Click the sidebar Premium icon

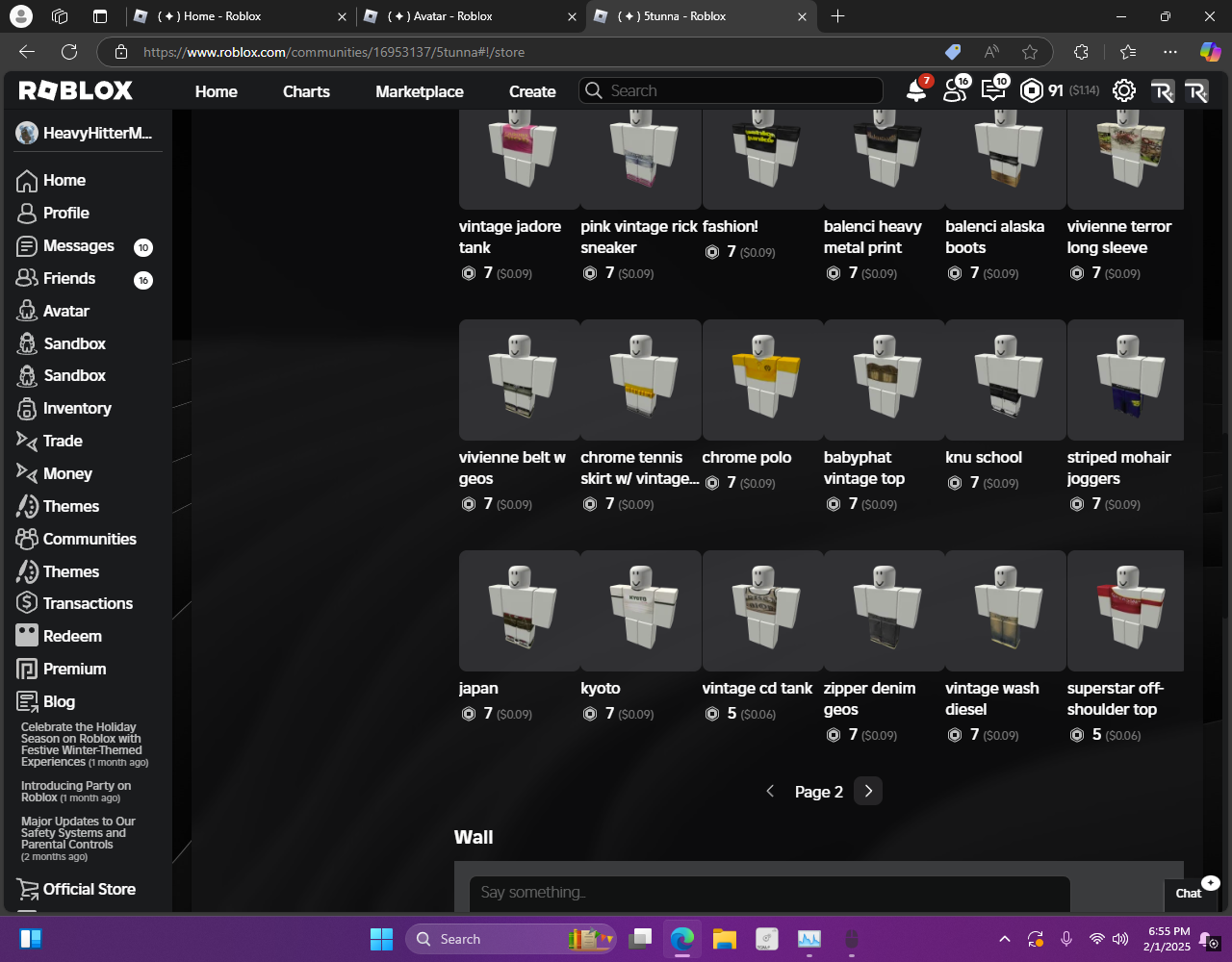pos(27,670)
